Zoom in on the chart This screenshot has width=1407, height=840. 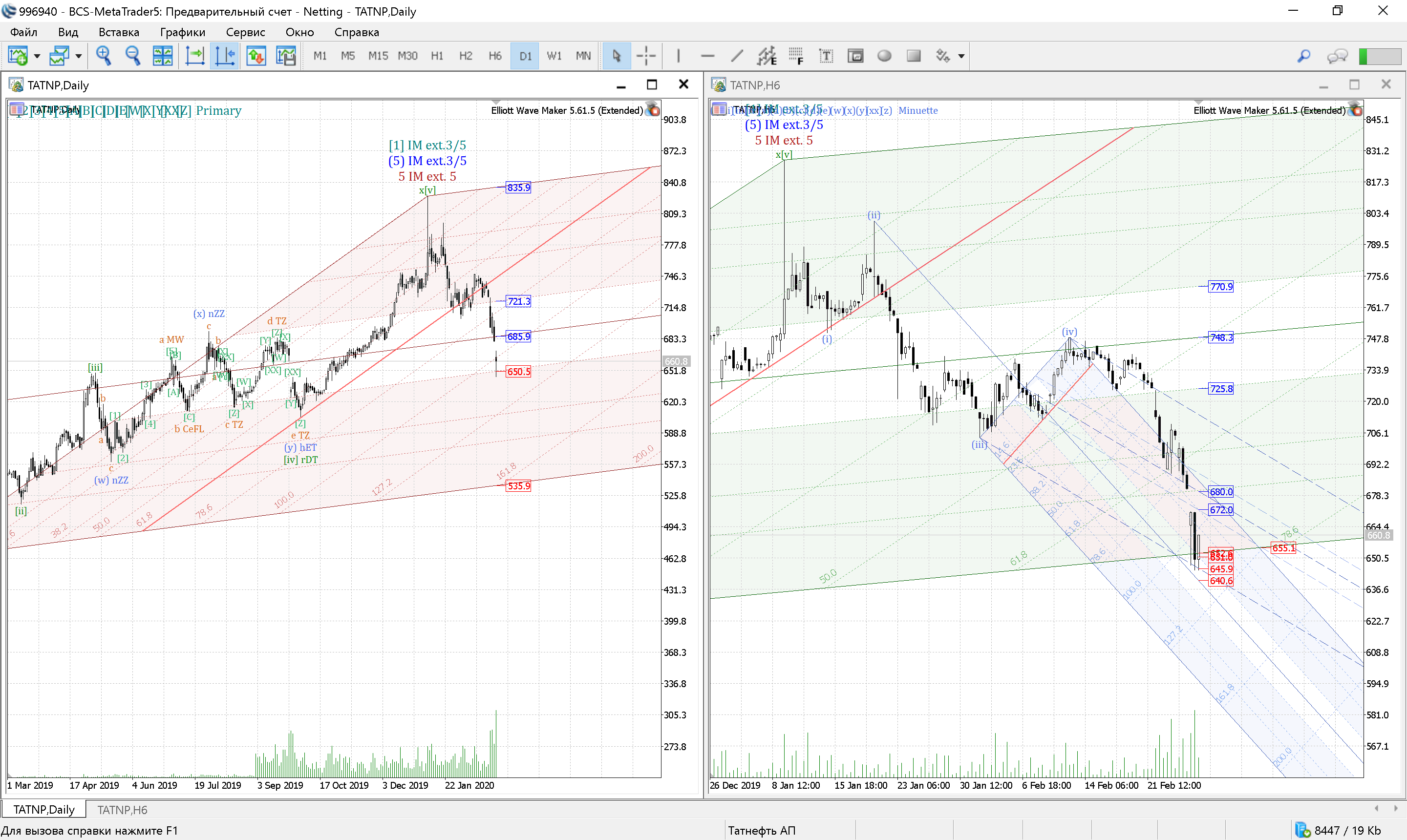pyautogui.click(x=104, y=56)
